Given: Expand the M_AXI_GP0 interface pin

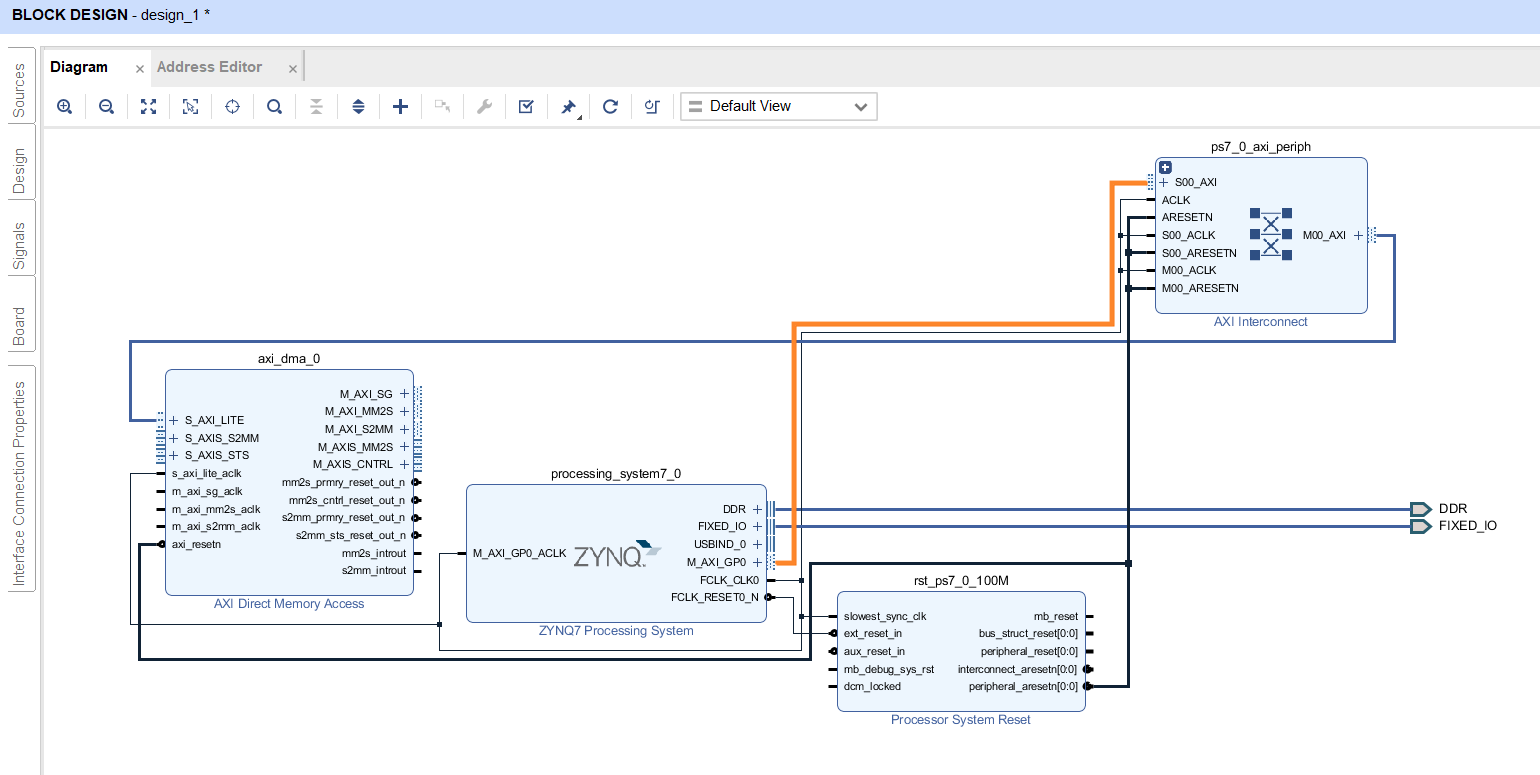Looking at the screenshot, I should tap(757, 562).
